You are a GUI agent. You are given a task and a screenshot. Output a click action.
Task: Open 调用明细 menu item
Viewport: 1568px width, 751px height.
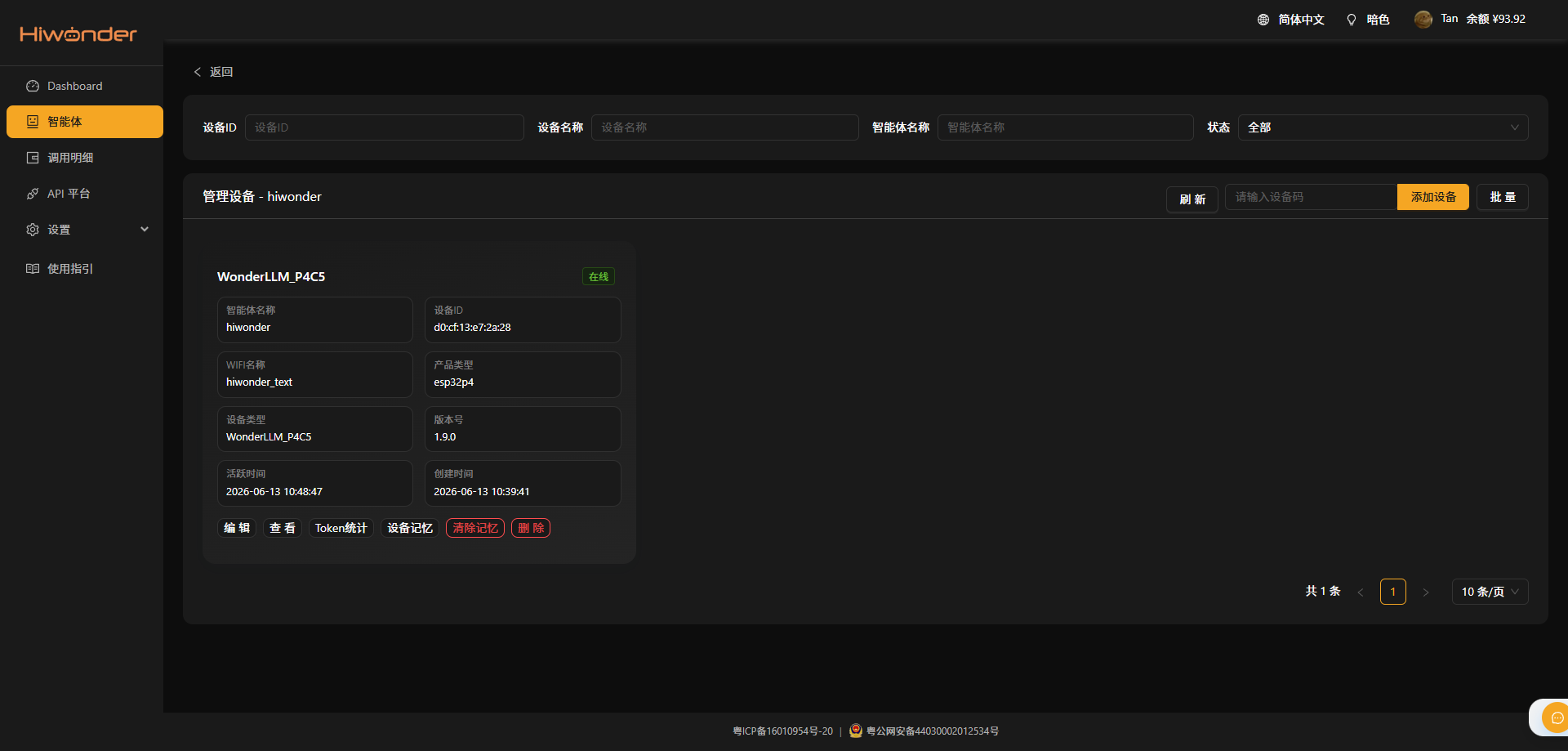point(85,158)
